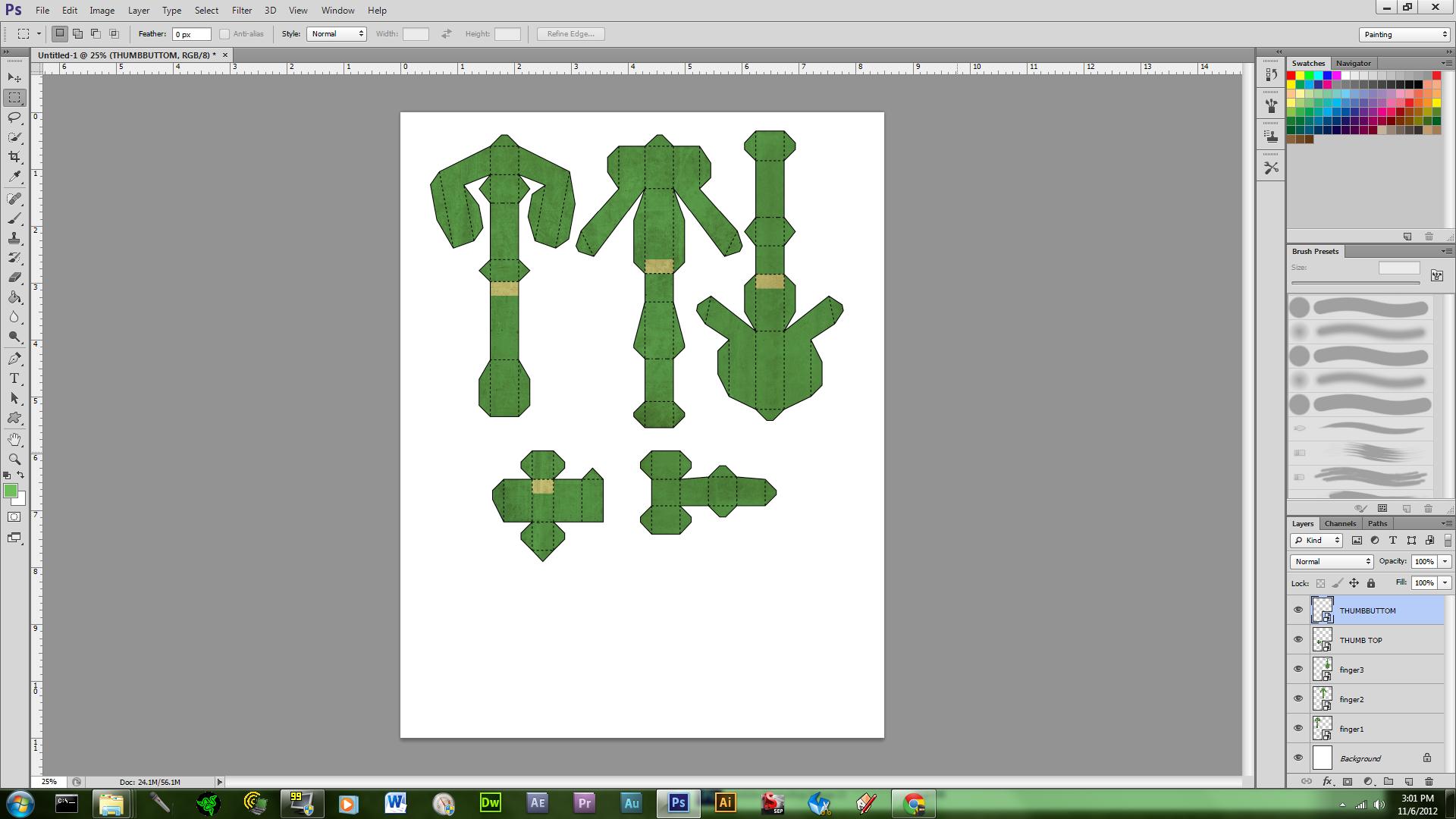1456x819 pixels.
Task: Hide the Background layer
Action: [1298, 758]
